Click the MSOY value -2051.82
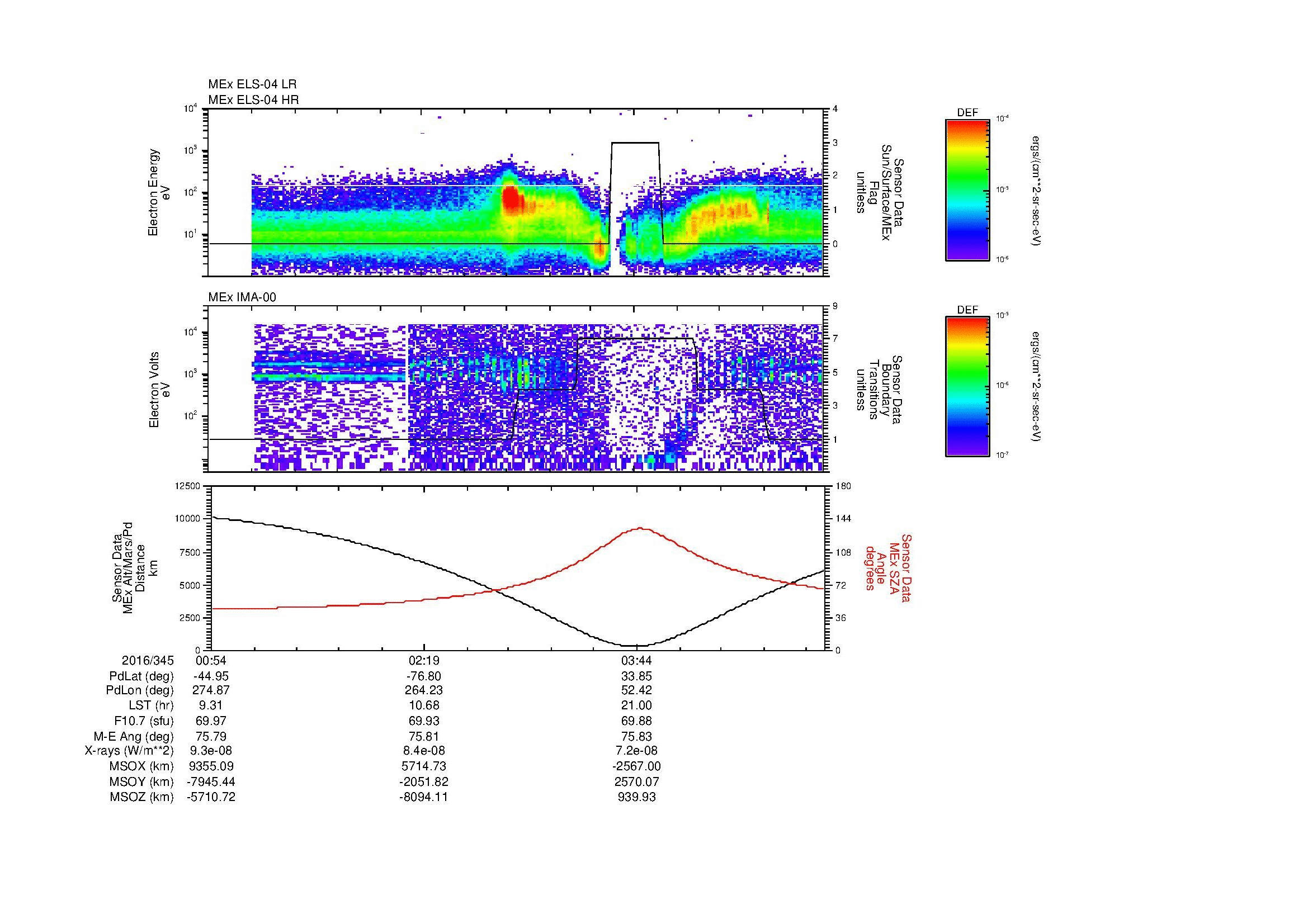 (x=424, y=781)
